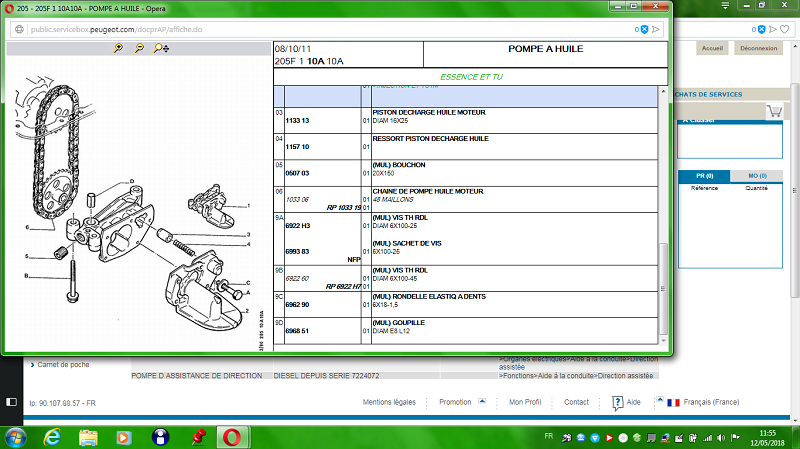Open the media player icon in taskbar
This screenshot has height=449, width=800.
[x=123, y=438]
